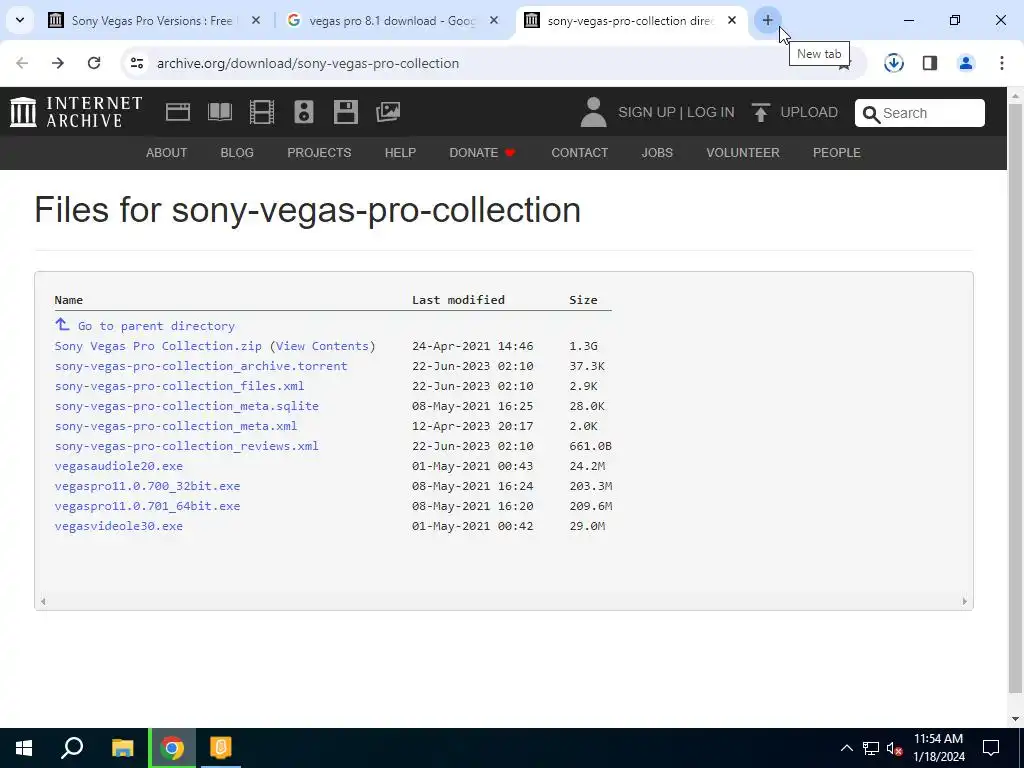The height and width of the screenshot is (768, 1024).
Task: Open Chrome profile icon
Action: (x=966, y=63)
